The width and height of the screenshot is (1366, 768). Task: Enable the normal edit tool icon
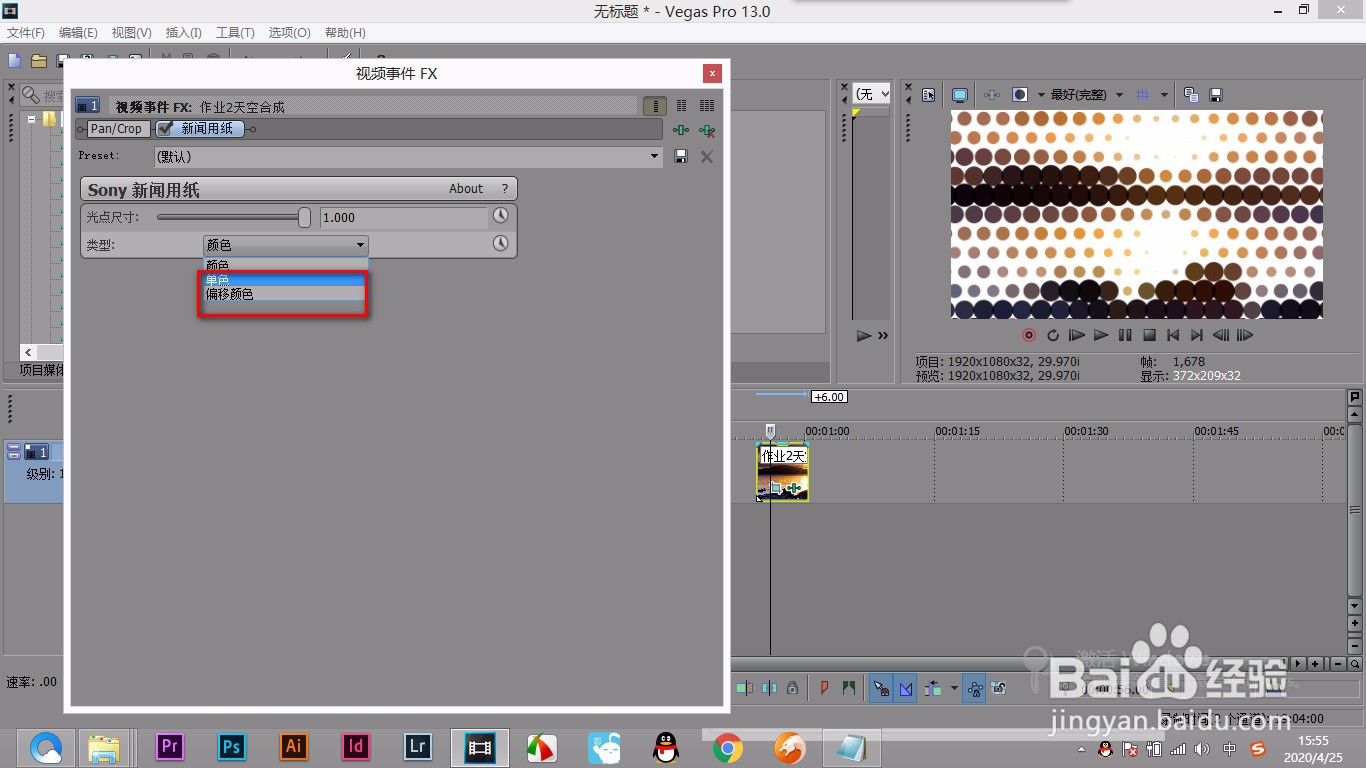tap(881, 688)
